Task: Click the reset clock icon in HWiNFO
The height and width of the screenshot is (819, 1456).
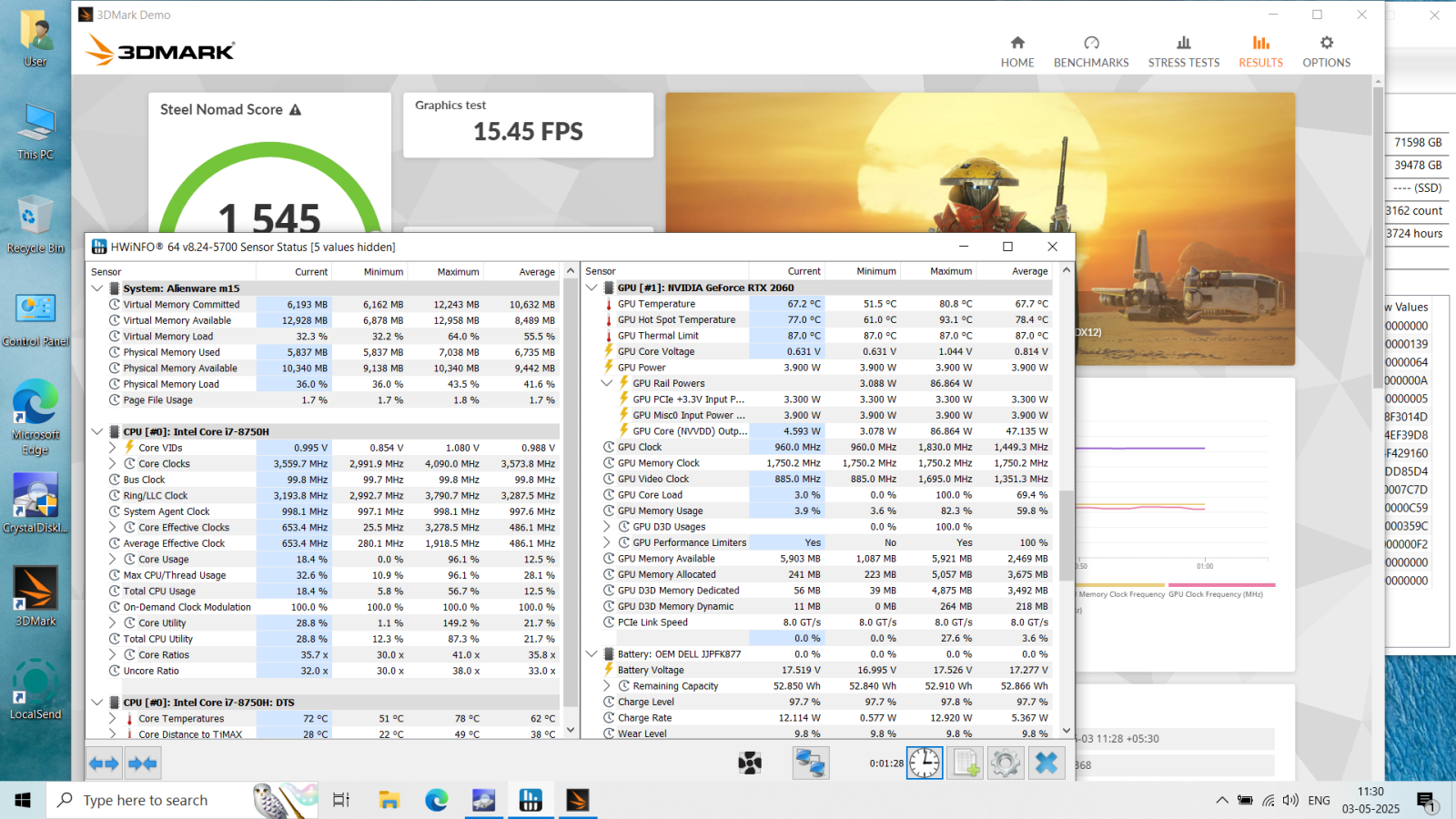Action: coord(925,763)
